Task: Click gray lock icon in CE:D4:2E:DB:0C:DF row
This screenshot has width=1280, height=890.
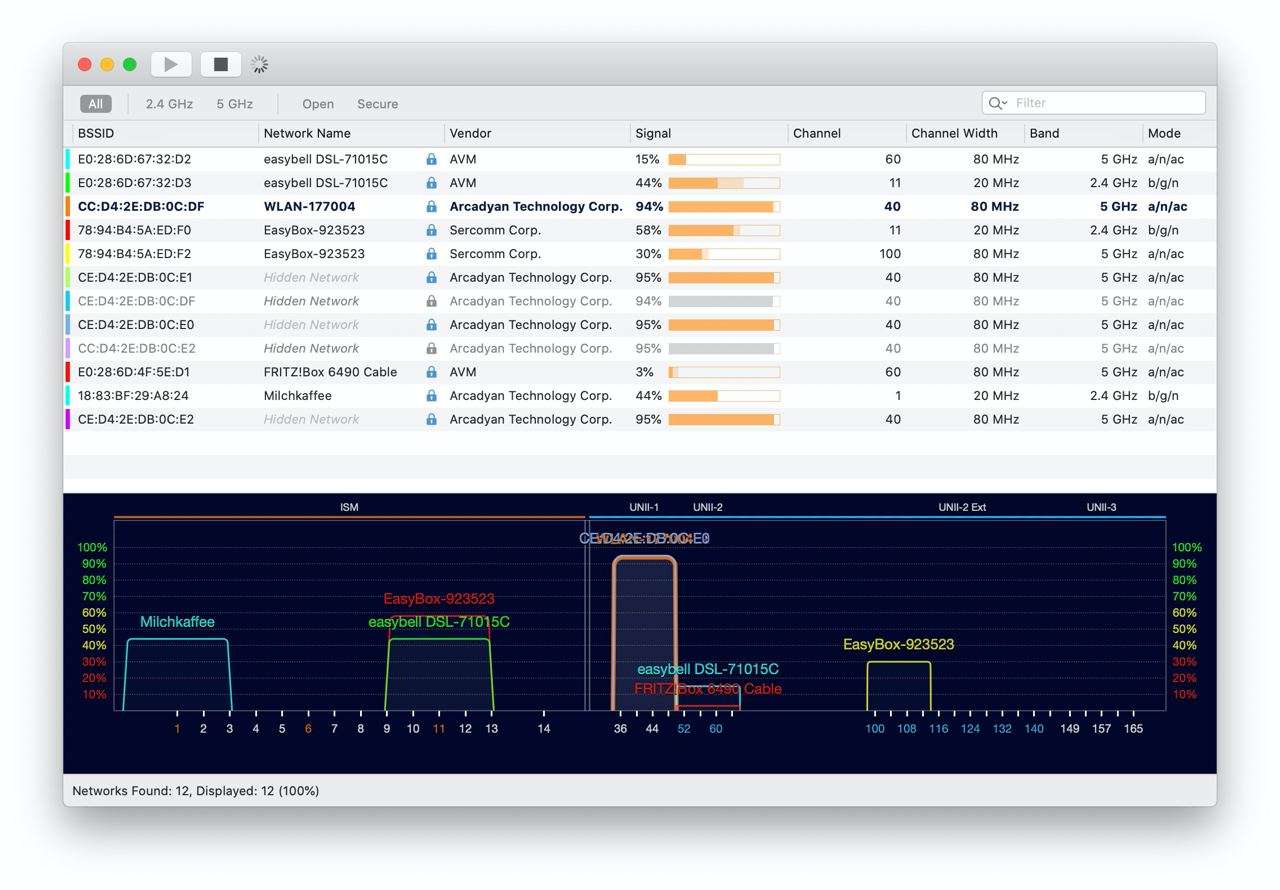Action: coord(431,301)
